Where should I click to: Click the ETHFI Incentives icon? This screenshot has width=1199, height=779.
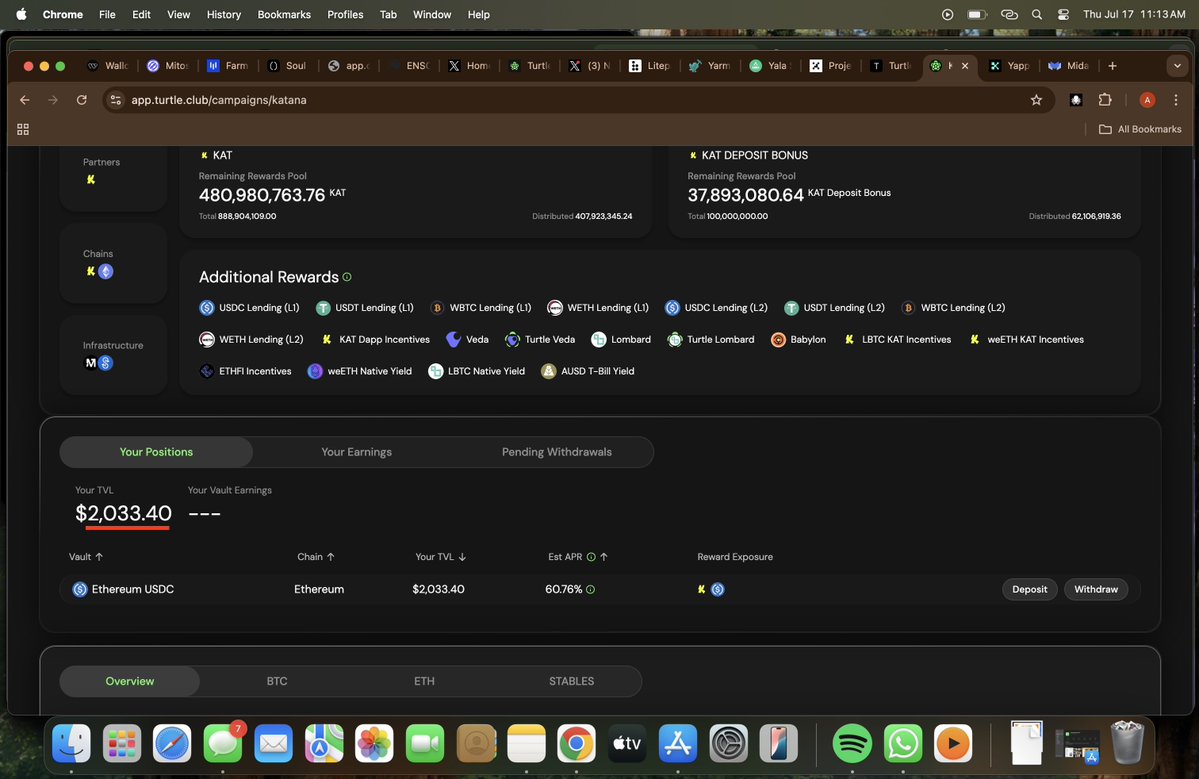[206, 371]
